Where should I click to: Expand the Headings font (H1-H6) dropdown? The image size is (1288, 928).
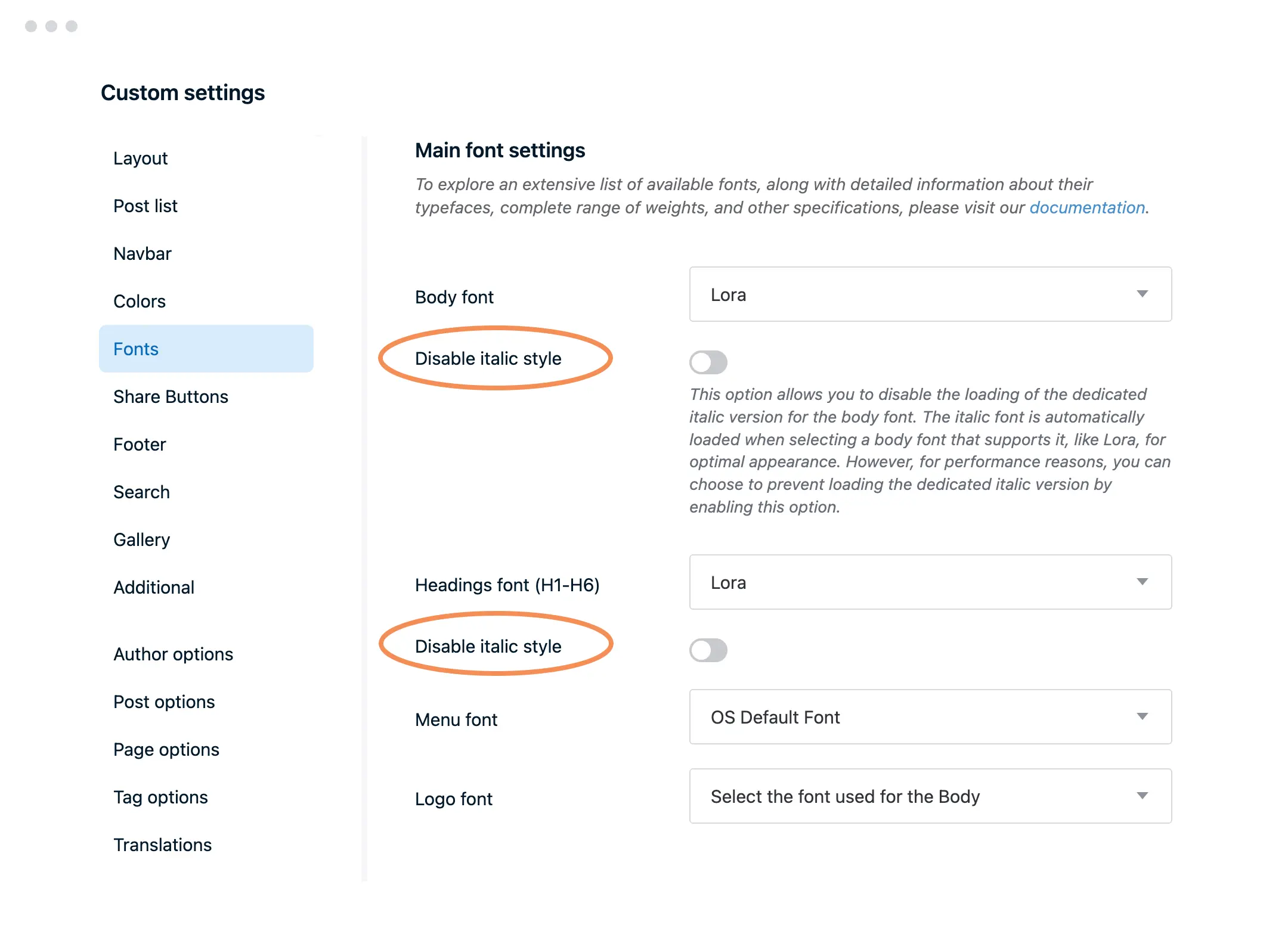pyautogui.click(x=930, y=582)
